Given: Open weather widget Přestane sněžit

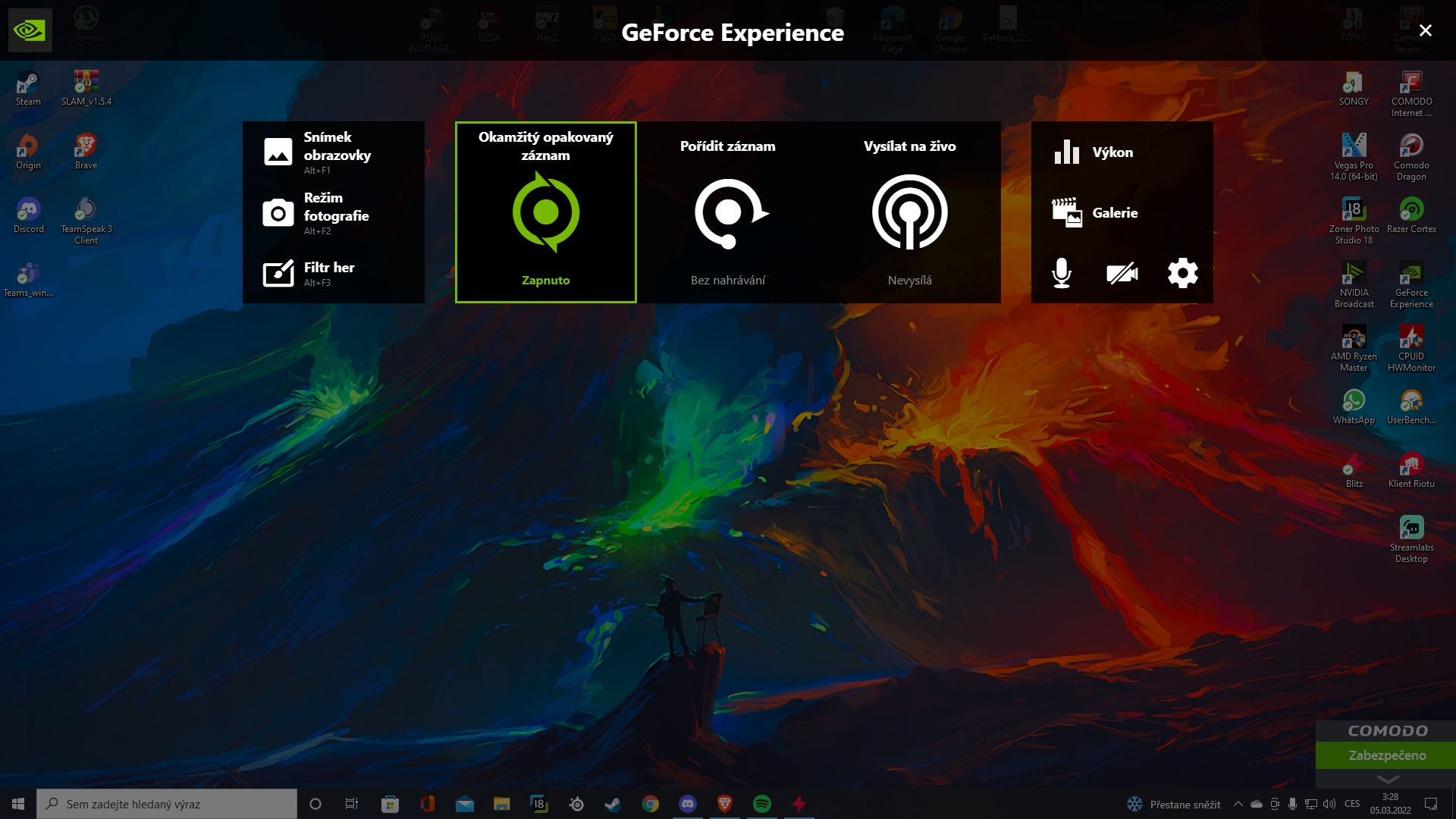Looking at the screenshot, I should point(1174,804).
